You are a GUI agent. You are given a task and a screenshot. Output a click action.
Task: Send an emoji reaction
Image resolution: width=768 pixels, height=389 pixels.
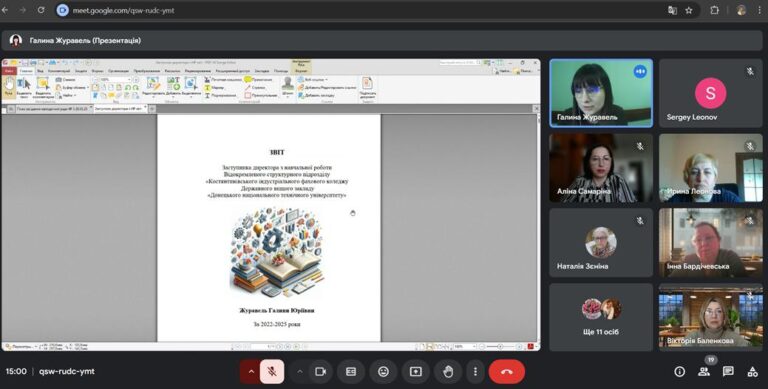tap(383, 371)
